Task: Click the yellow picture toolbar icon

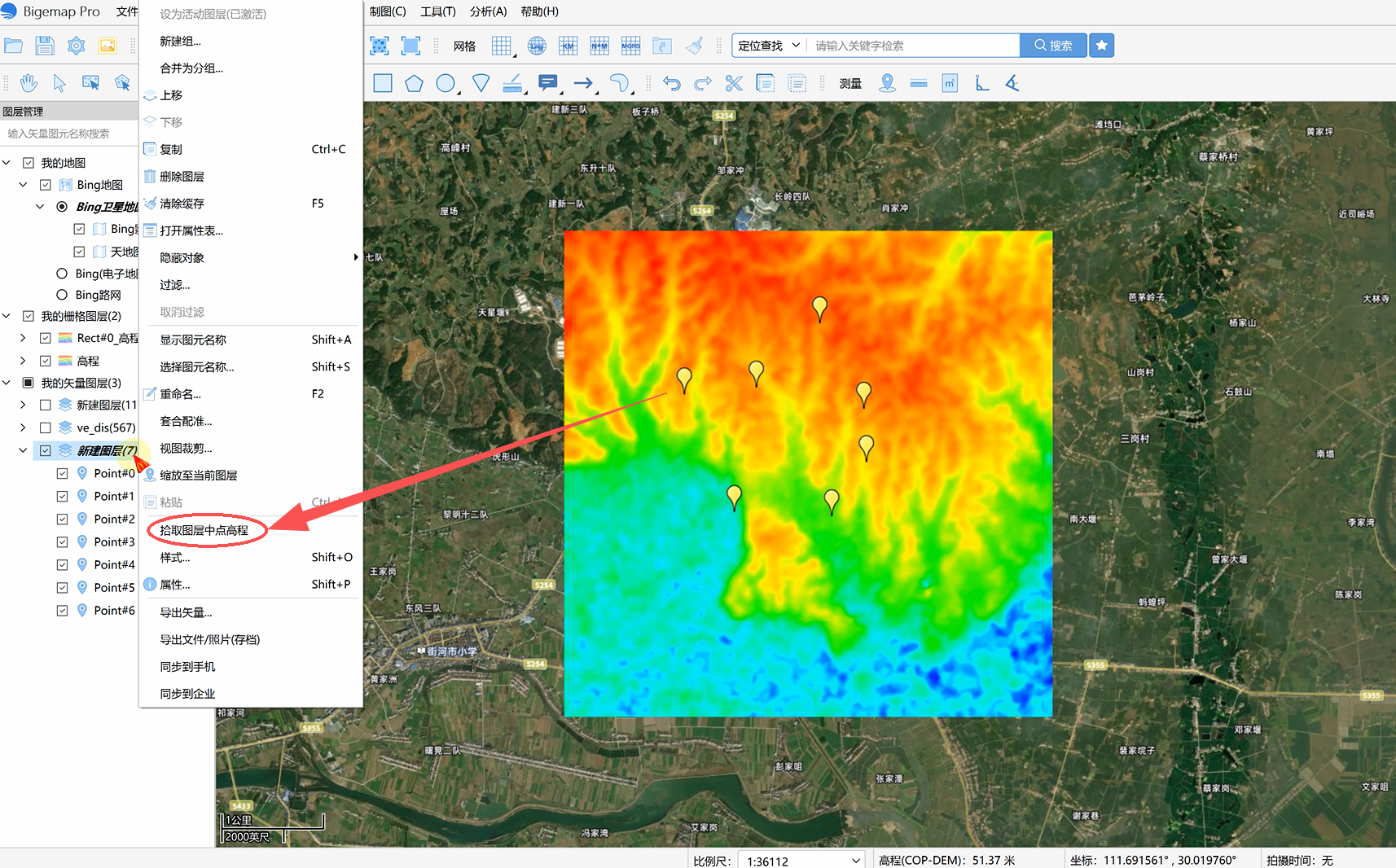Action: click(108, 46)
